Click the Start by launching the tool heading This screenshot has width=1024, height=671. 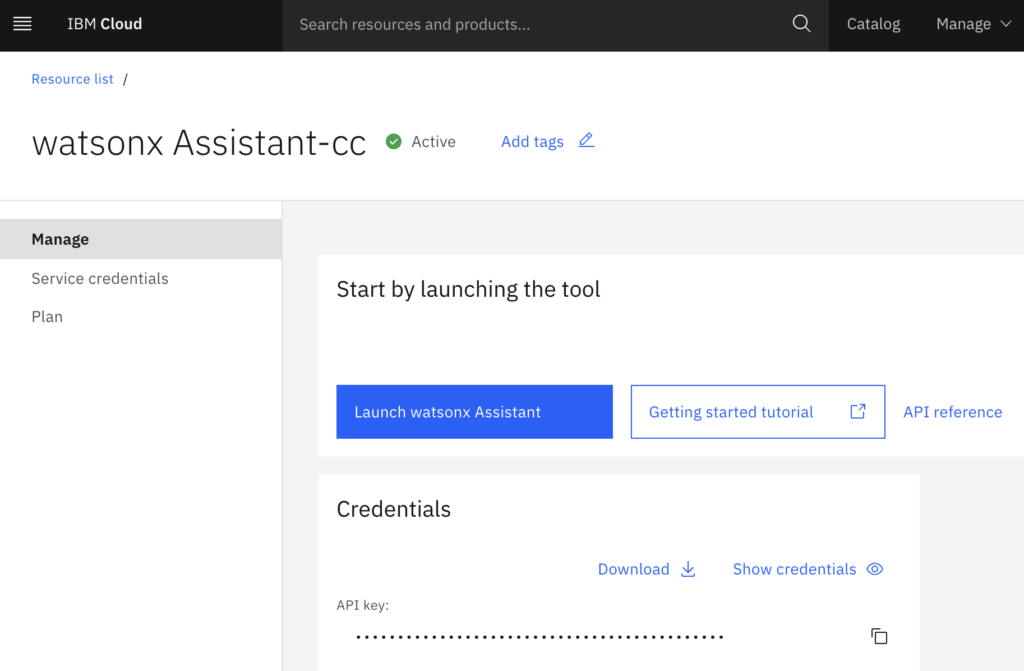click(468, 289)
